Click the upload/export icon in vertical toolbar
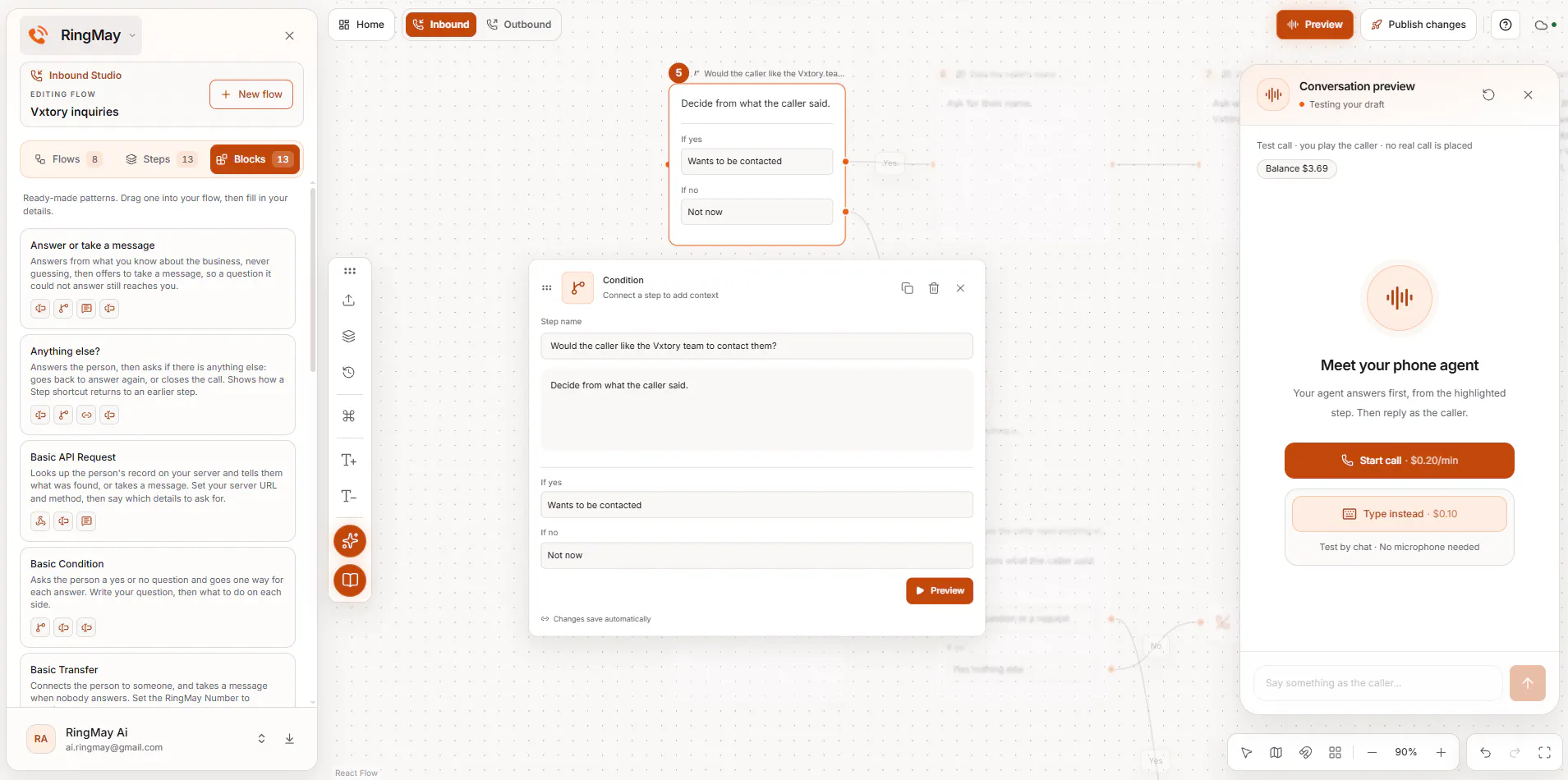Screen dimensions: 1568x780 click(349, 301)
